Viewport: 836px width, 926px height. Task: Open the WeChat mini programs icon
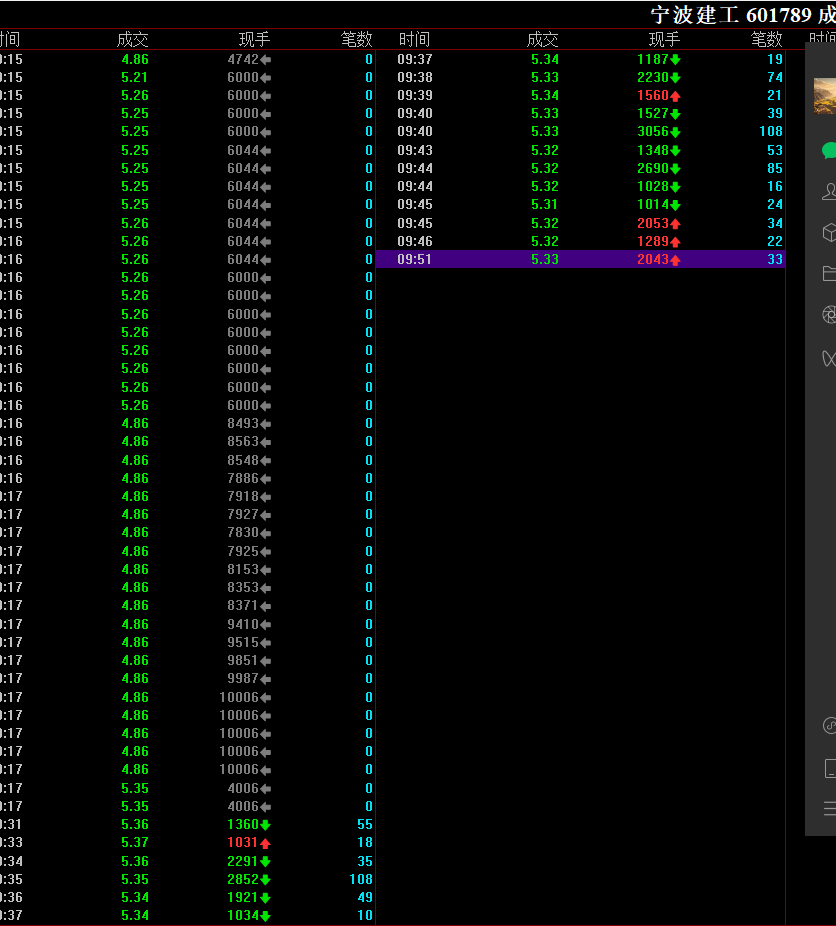point(829,725)
